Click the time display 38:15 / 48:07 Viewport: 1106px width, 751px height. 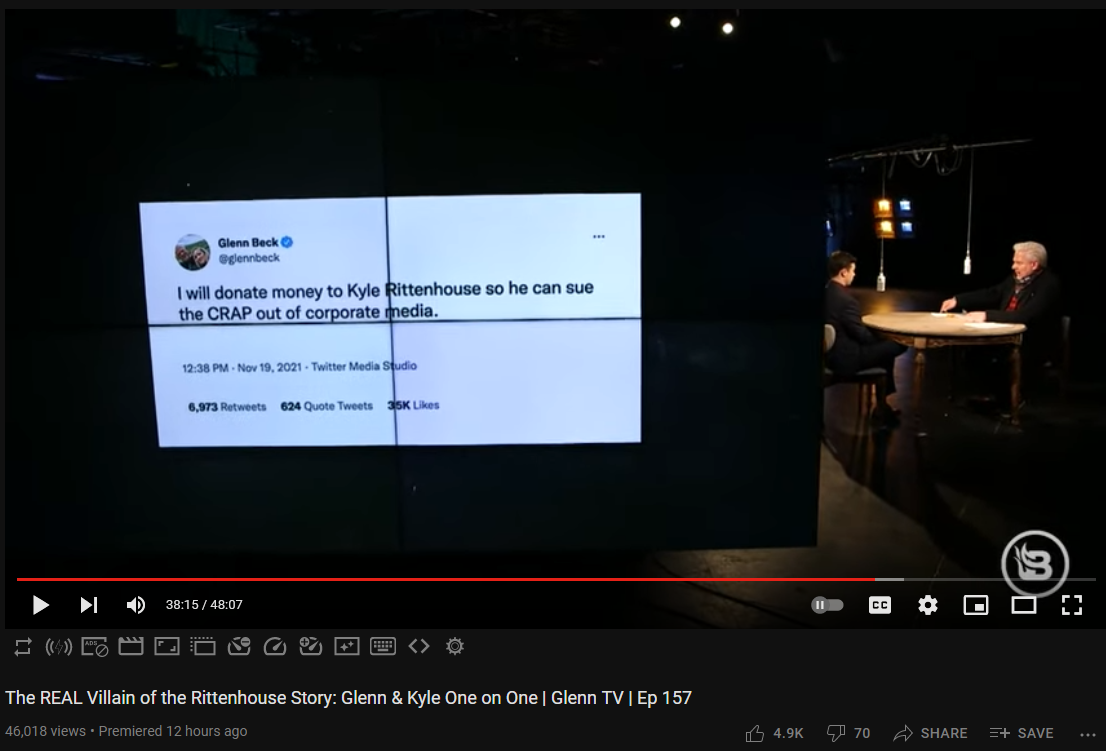click(x=204, y=605)
